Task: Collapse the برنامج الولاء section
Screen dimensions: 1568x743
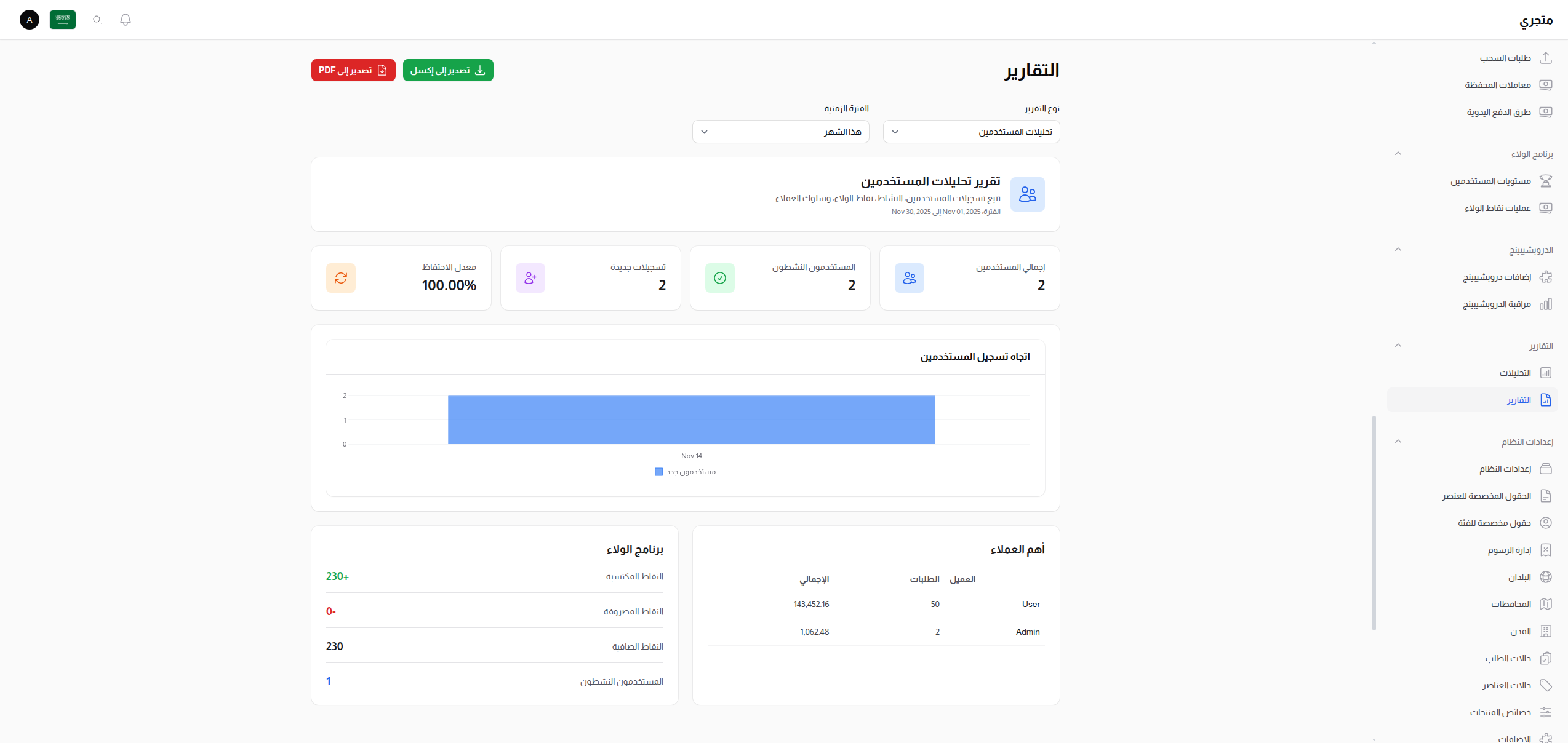Action: (x=1398, y=154)
